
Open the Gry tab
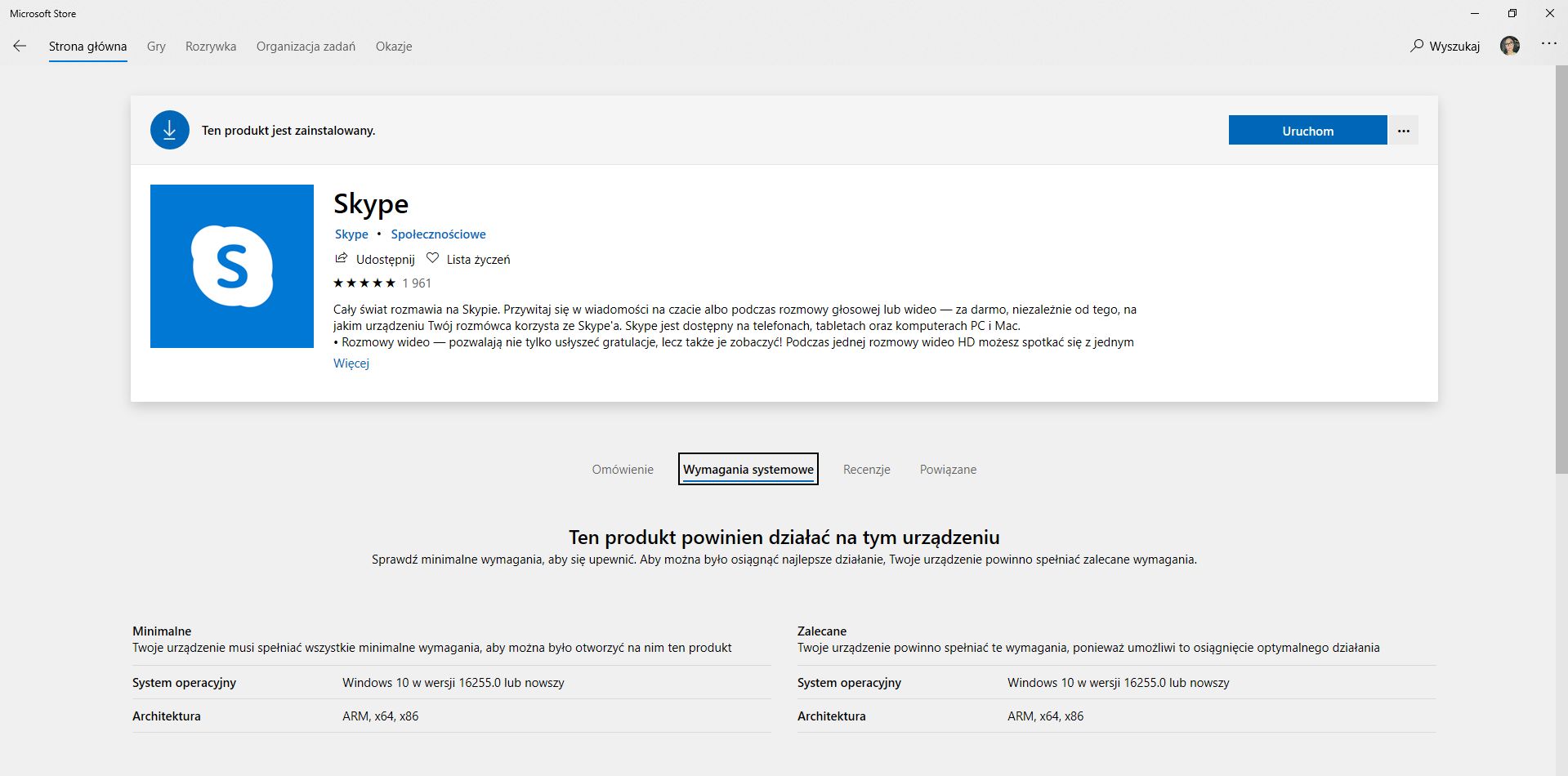tap(156, 47)
